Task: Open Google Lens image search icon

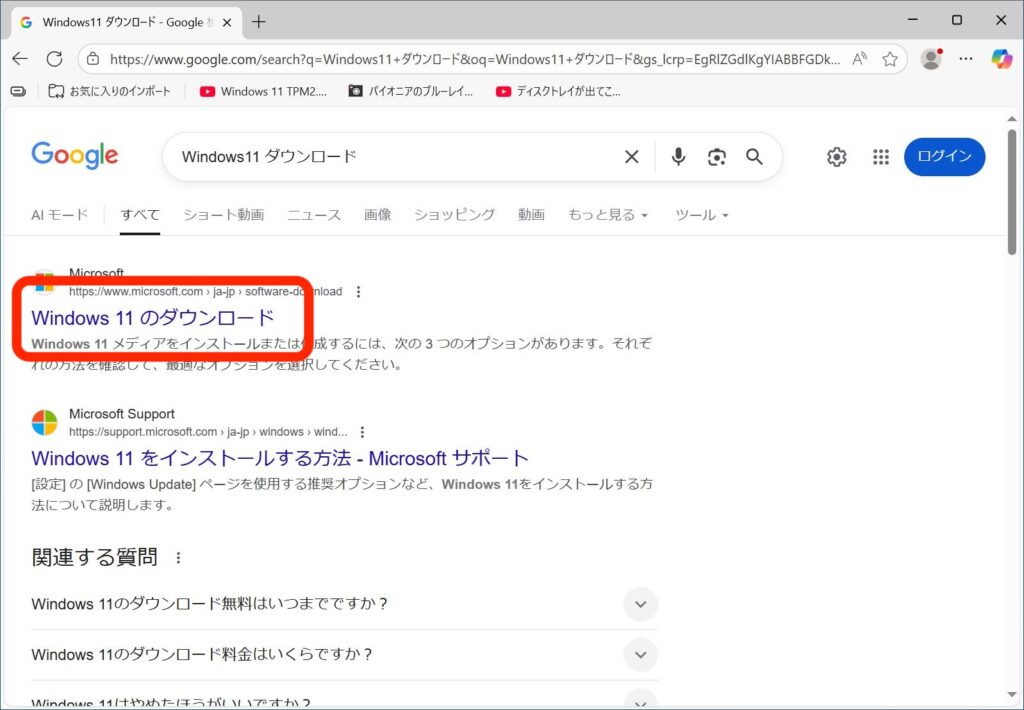Action: point(716,157)
